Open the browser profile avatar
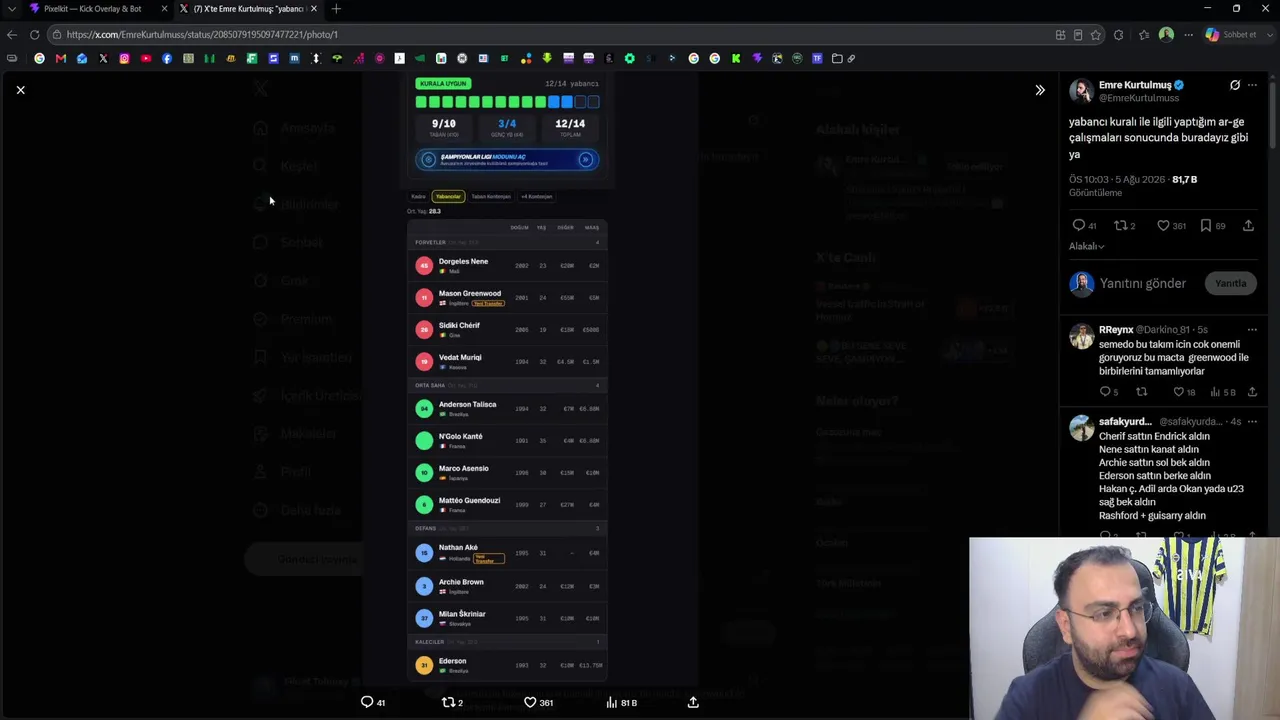This screenshot has height=720, width=1280. tap(1166, 34)
